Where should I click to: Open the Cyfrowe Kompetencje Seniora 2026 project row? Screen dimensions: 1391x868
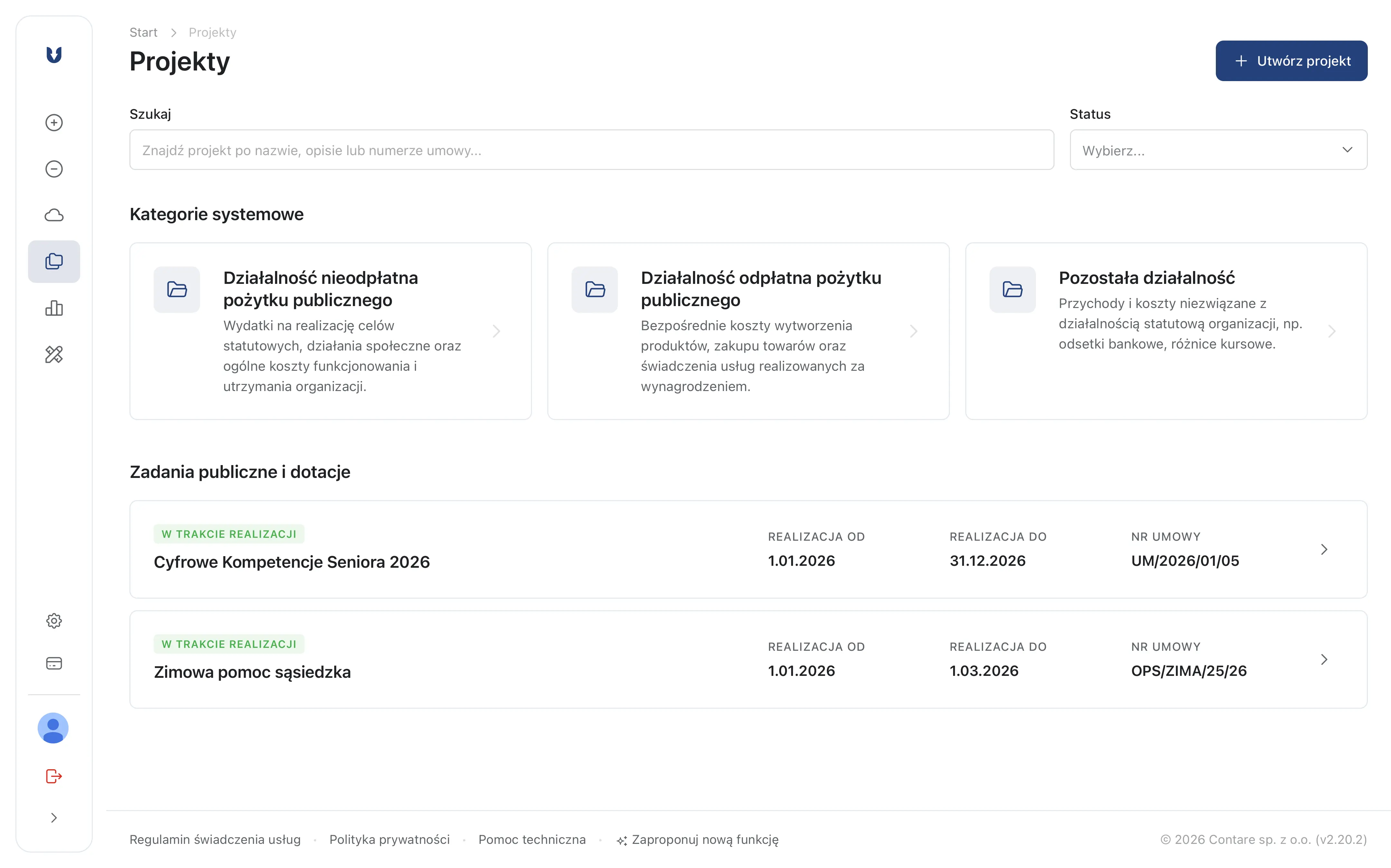tap(748, 549)
